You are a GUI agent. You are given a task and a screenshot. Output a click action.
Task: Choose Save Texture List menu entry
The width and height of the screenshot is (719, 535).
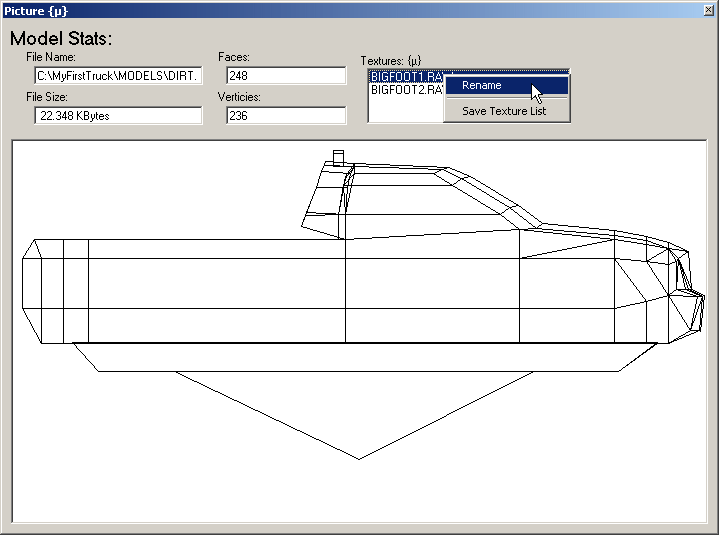pos(504,111)
